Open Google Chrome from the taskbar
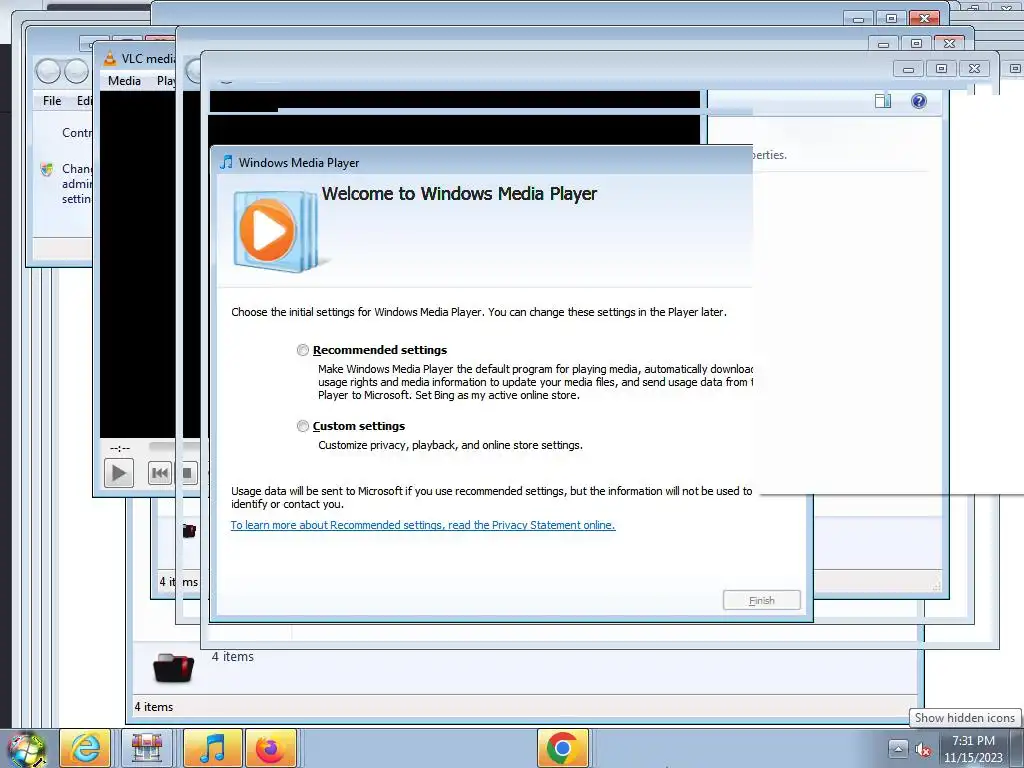Viewport: 1024px width, 768px height. [562, 748]
